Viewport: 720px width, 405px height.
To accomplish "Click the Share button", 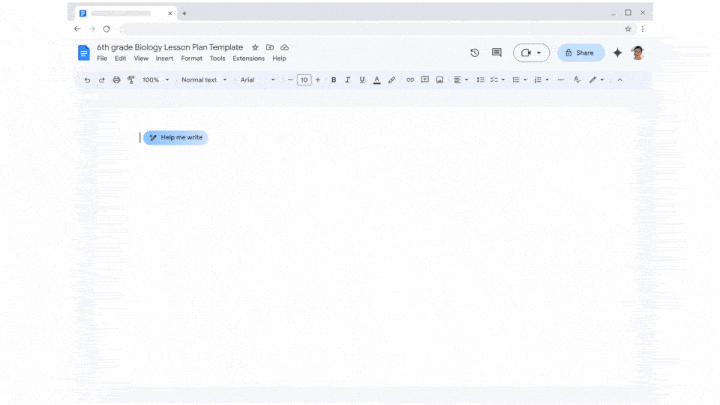I will point(580,53).
